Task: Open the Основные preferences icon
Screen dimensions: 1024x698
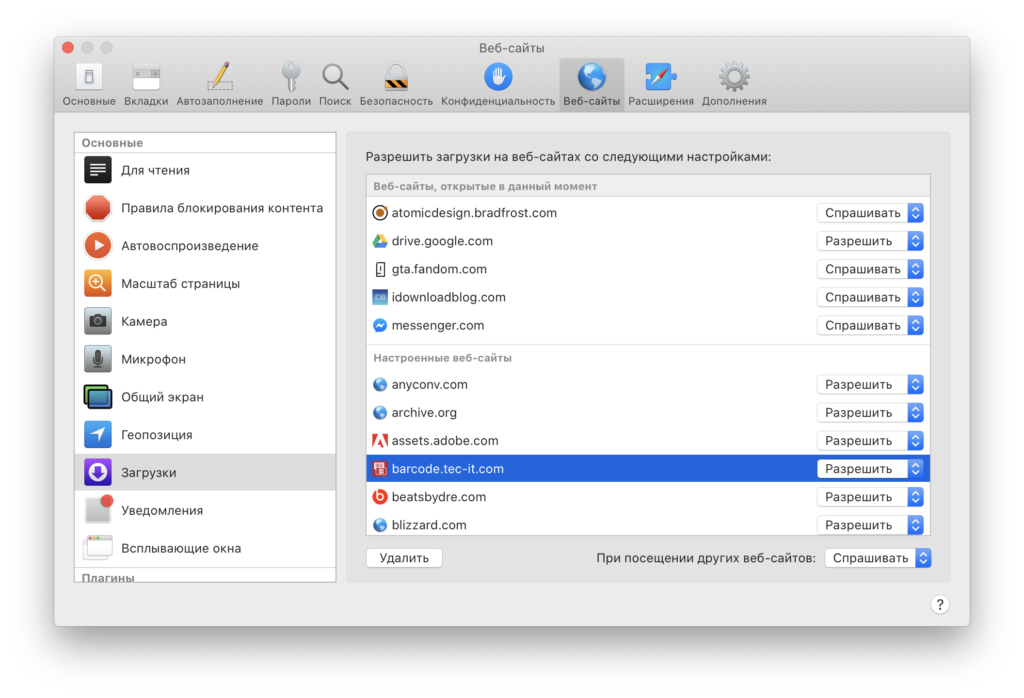Action: click(89, 77)
